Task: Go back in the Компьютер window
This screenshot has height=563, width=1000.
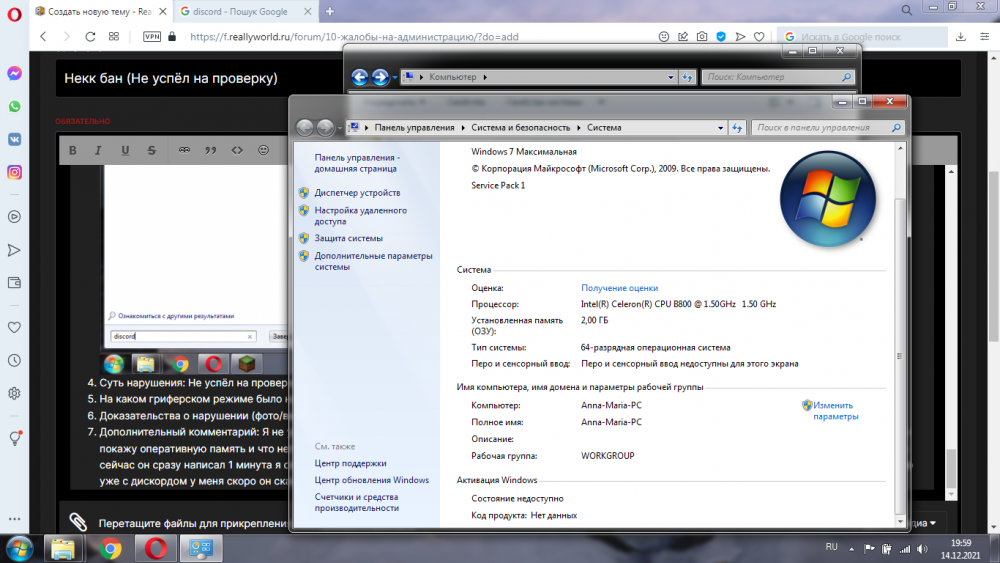Action: point(360,77)
